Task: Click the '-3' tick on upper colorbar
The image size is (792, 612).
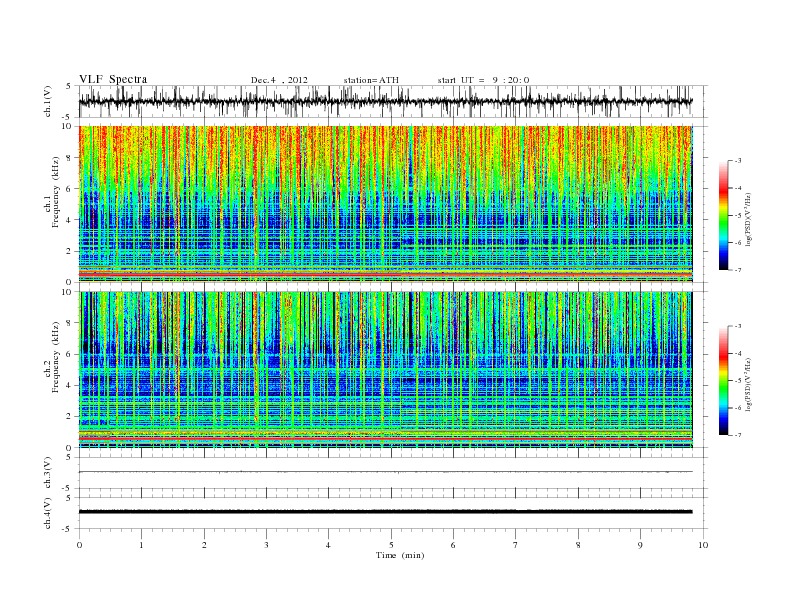Action: coord(737,161)
